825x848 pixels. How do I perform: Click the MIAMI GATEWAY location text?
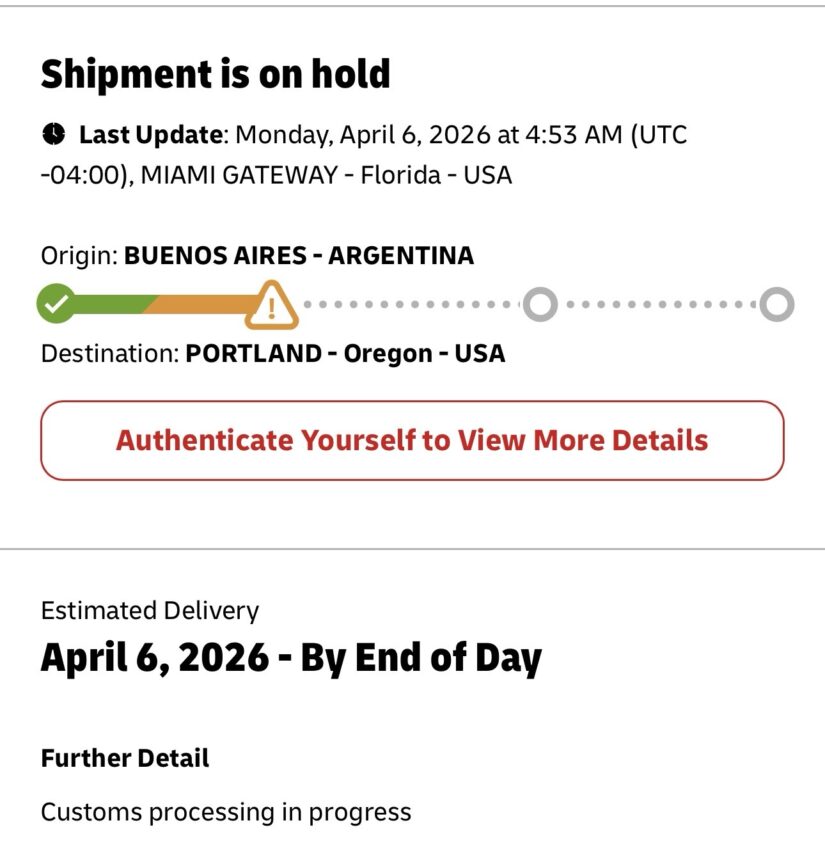[238, 175]
